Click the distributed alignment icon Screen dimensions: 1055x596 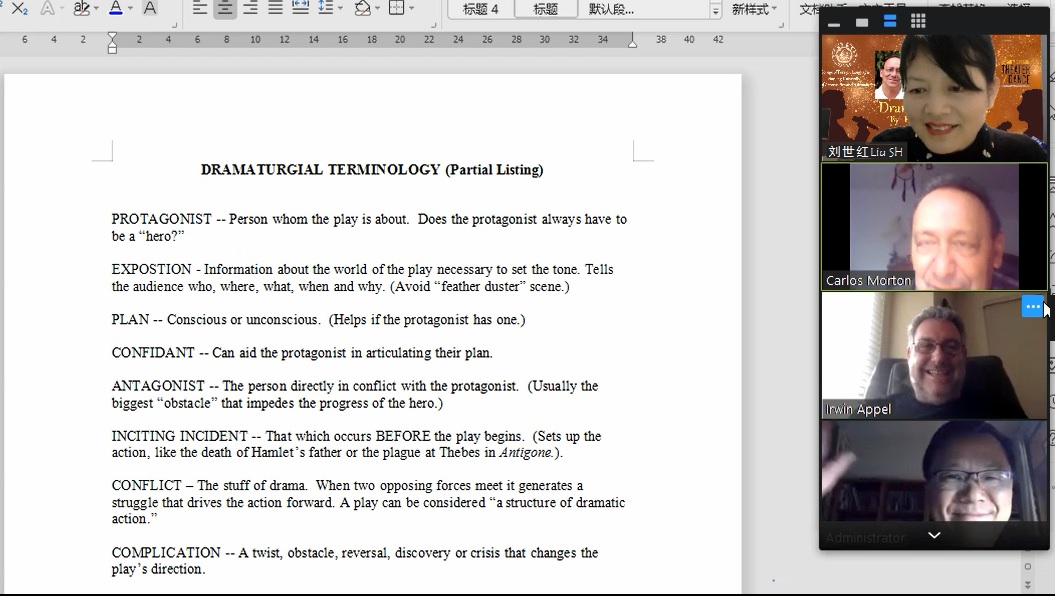(300, 9)
